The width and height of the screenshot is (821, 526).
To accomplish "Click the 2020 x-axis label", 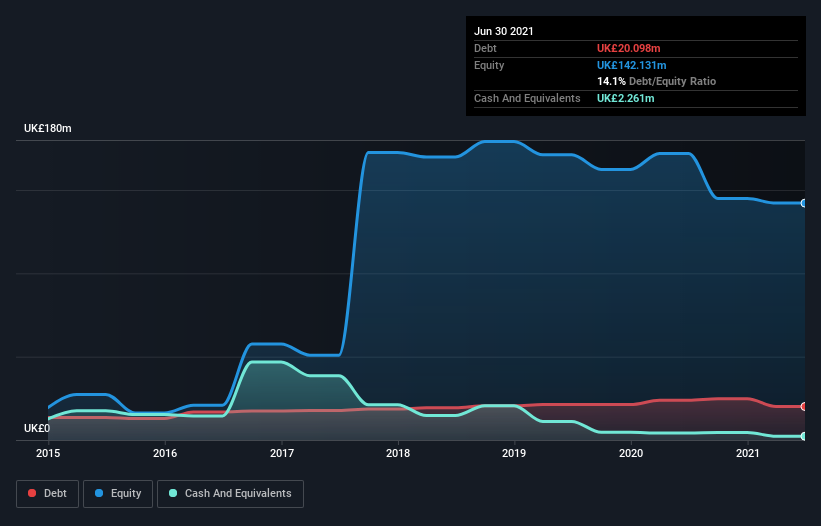I will [631, 453].
